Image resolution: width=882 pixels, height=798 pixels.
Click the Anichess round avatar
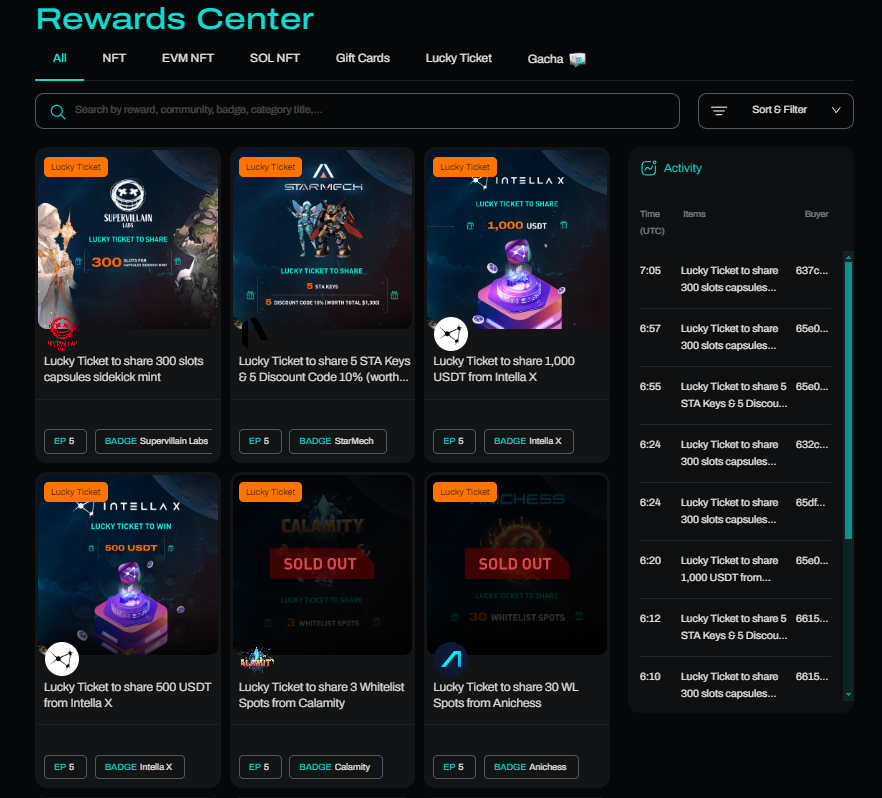(x=451, y=659)
